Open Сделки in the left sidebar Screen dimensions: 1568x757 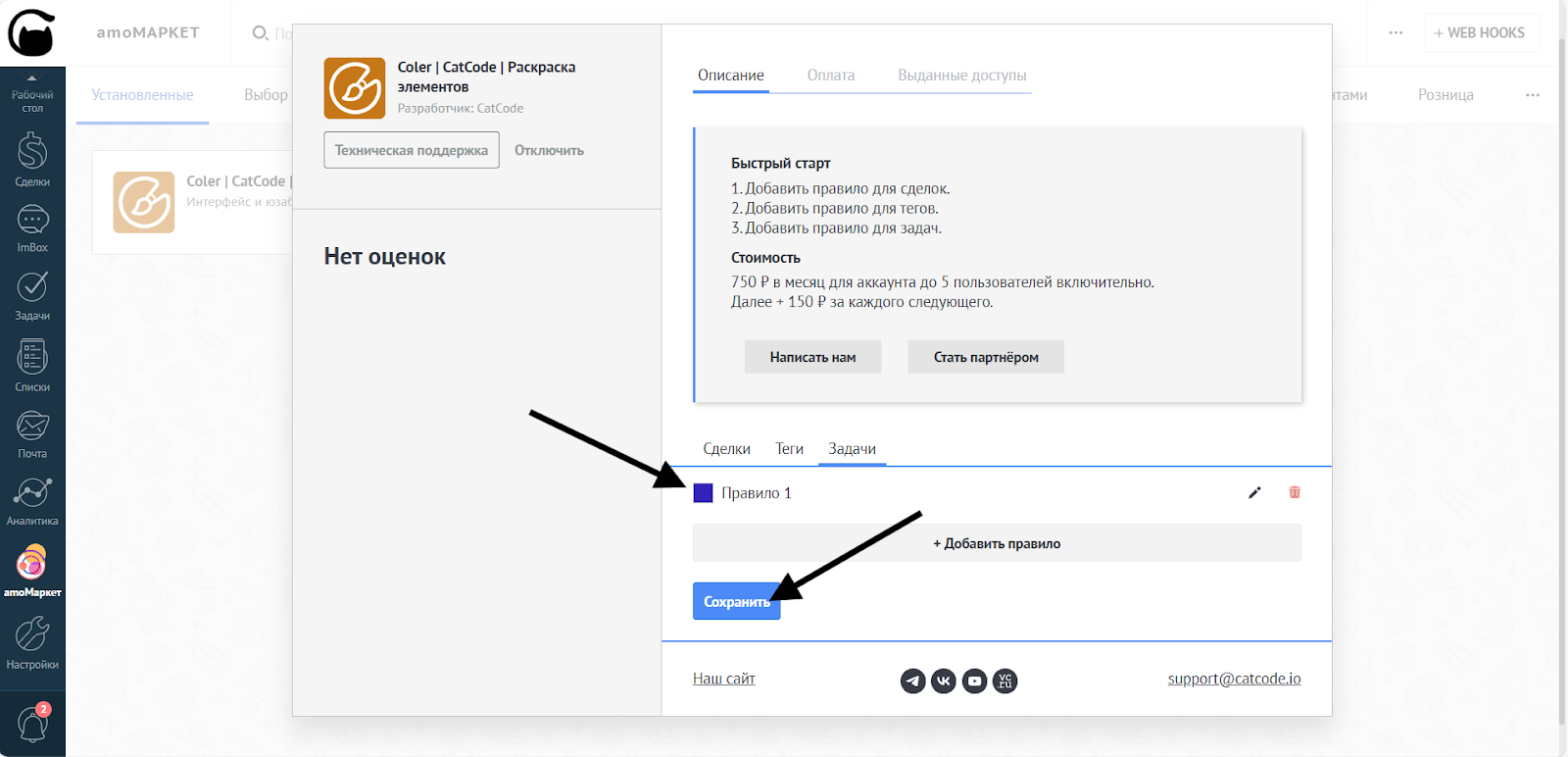[32, 159]
